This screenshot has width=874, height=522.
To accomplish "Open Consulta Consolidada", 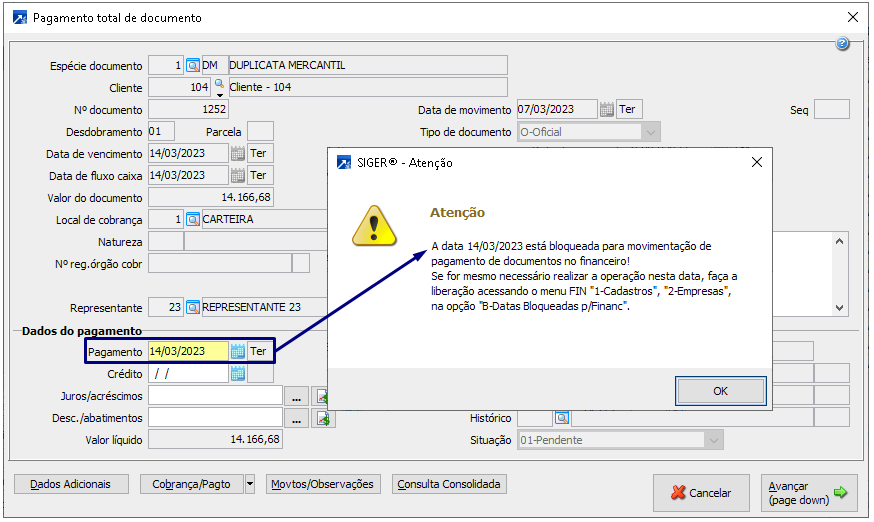I will [x=449, y=484].
